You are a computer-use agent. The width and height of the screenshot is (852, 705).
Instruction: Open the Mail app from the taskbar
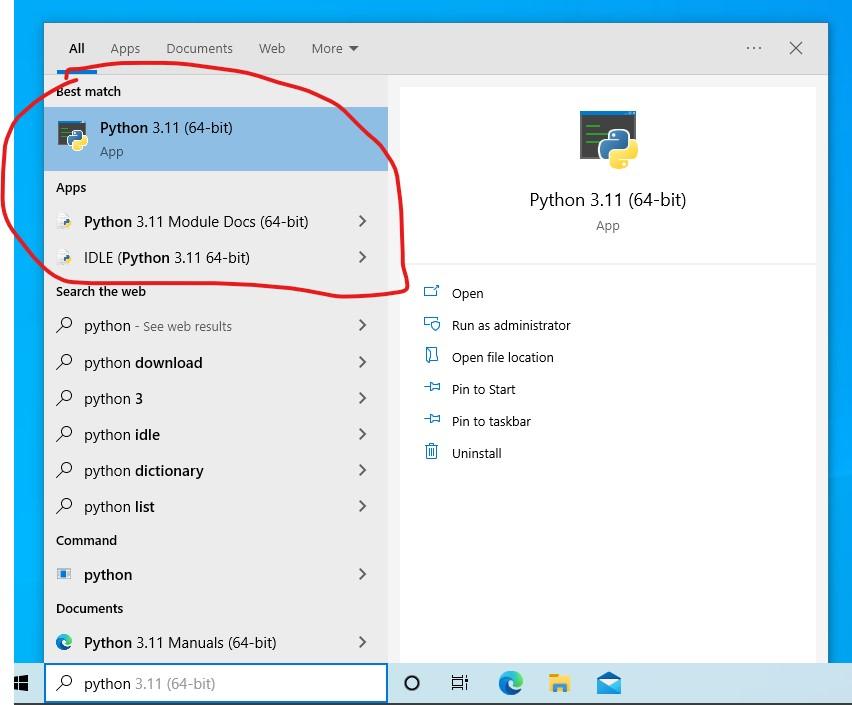click(609, 683)
